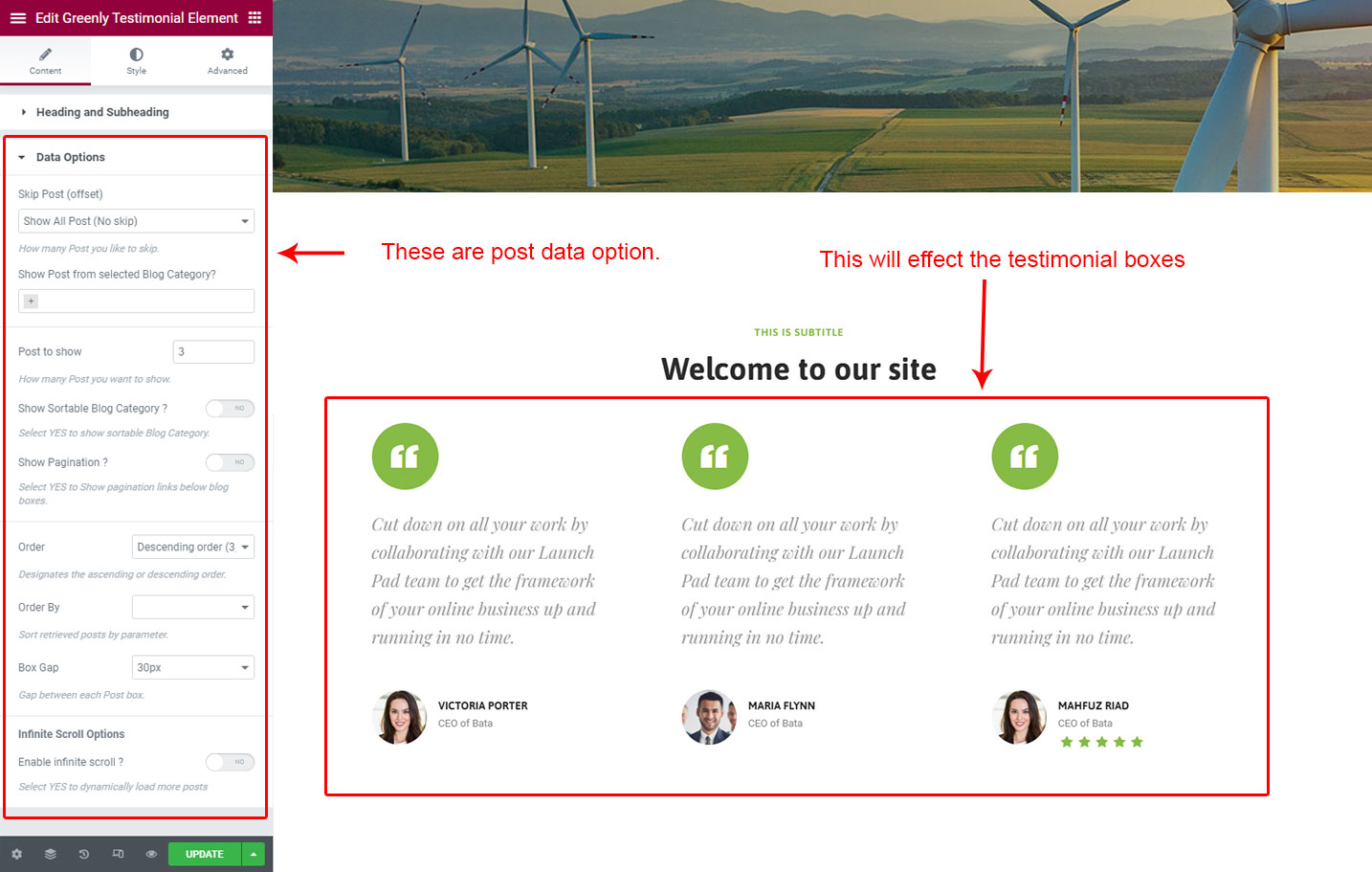Screen dimensions: 1372x872
Task: Enable the Show Pagination switch
Action: coord(230,462)
